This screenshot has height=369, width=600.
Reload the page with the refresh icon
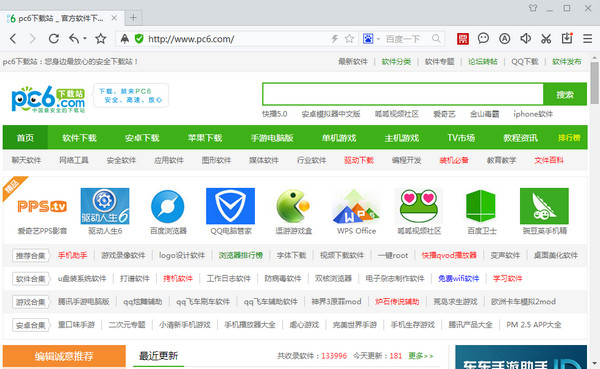click(54, 39)
